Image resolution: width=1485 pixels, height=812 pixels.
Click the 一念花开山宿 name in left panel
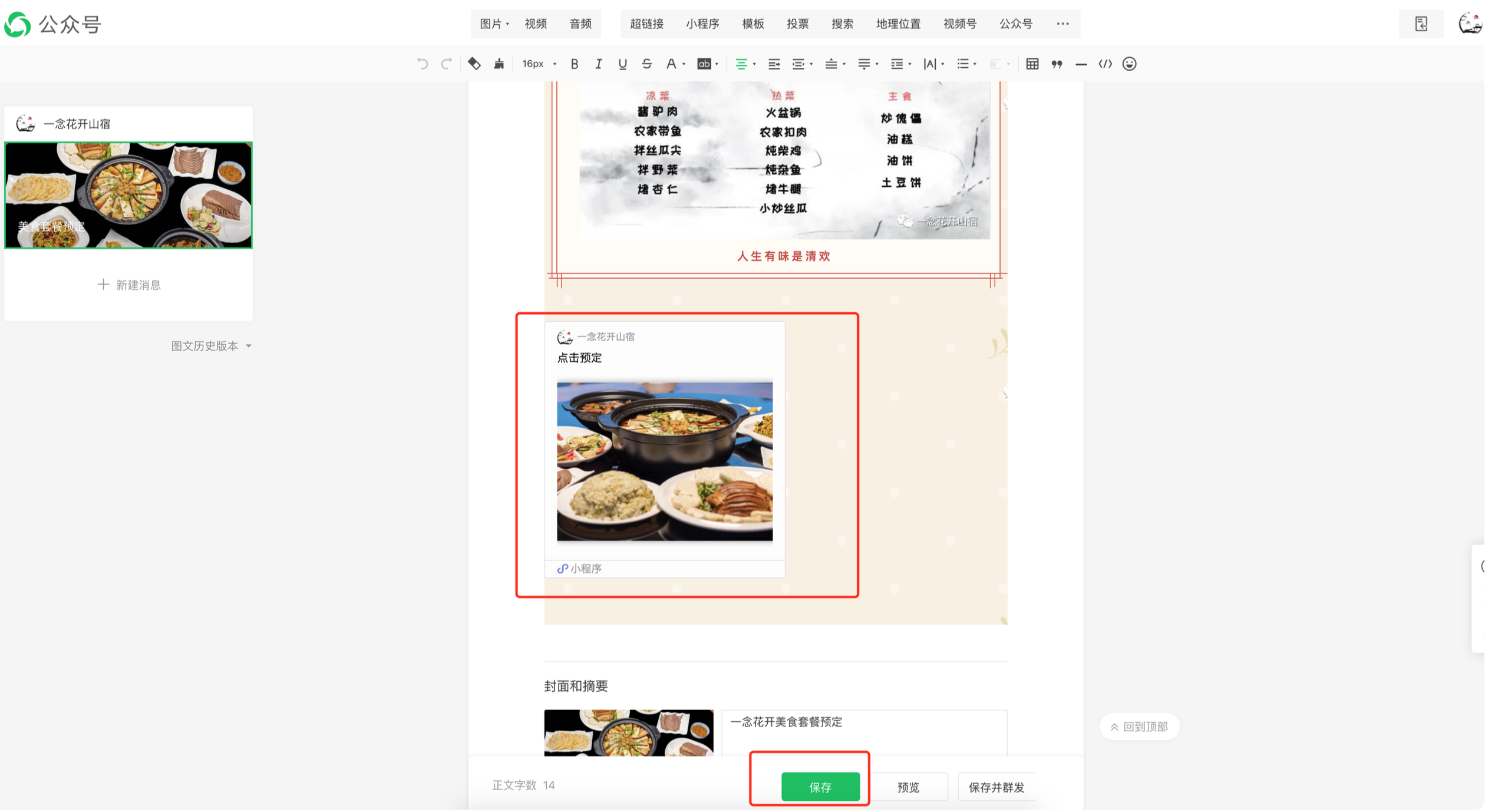(x=77, y=124)
